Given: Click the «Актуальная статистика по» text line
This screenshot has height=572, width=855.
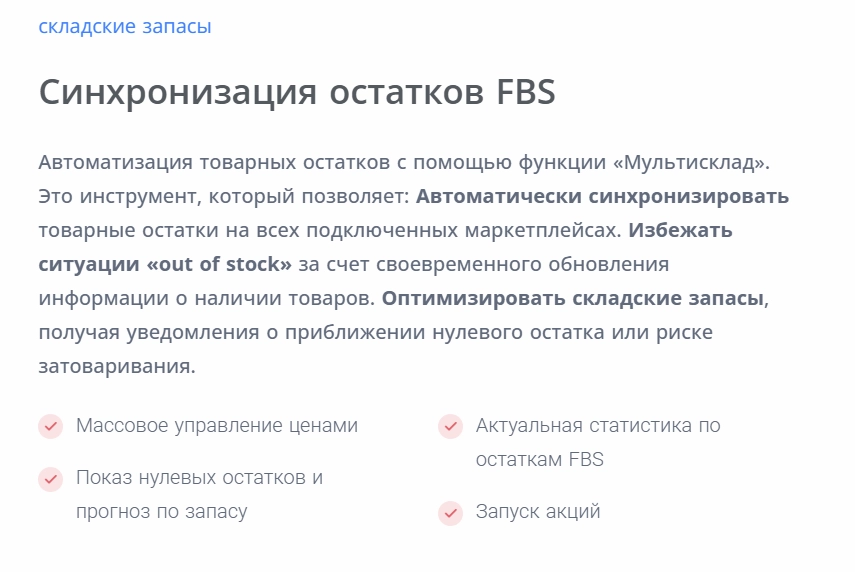Looking at the screenshot, I should [597, 426].
